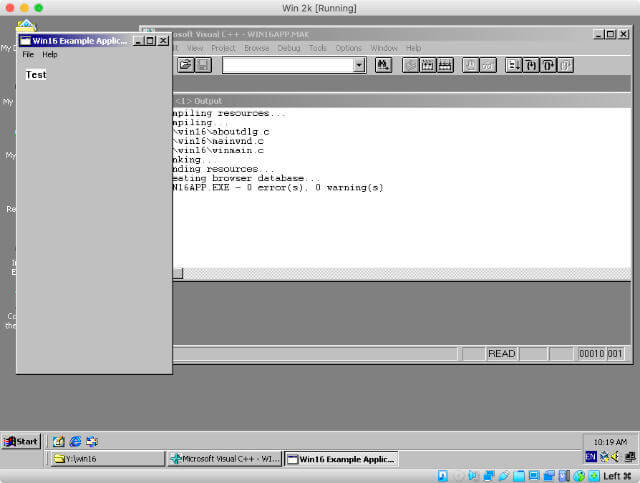Open the Tools menu in Visual C++
Image resolution: width=640 pixels, height=483 pixels.
tap(318, 48)
